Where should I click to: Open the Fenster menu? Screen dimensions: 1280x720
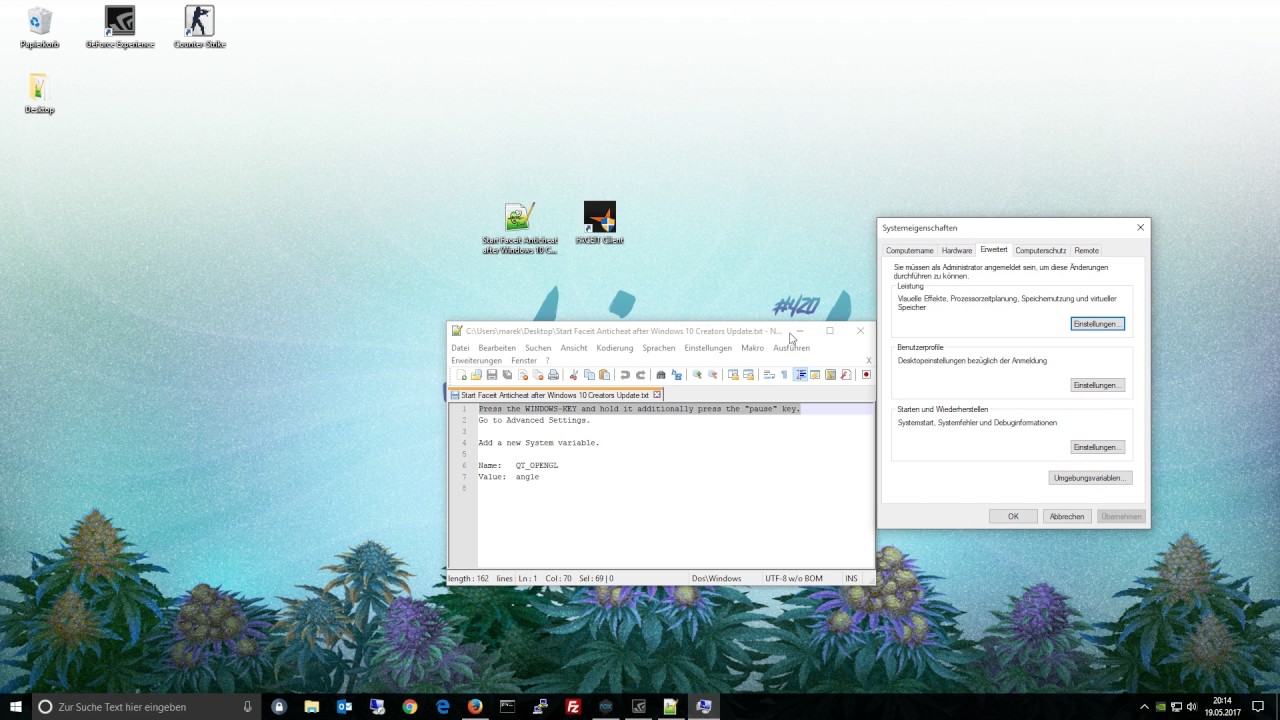(x=524, y=360)
